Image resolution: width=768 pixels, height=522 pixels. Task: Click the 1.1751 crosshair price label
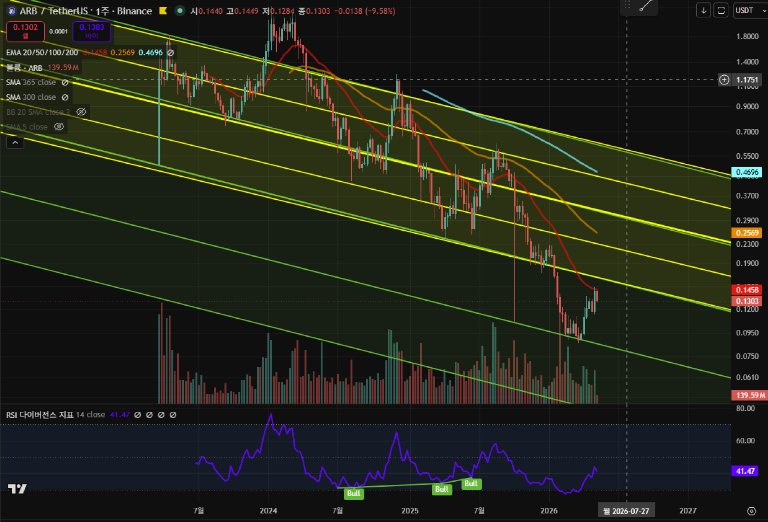pyautogui.click(x=748, y=79)
